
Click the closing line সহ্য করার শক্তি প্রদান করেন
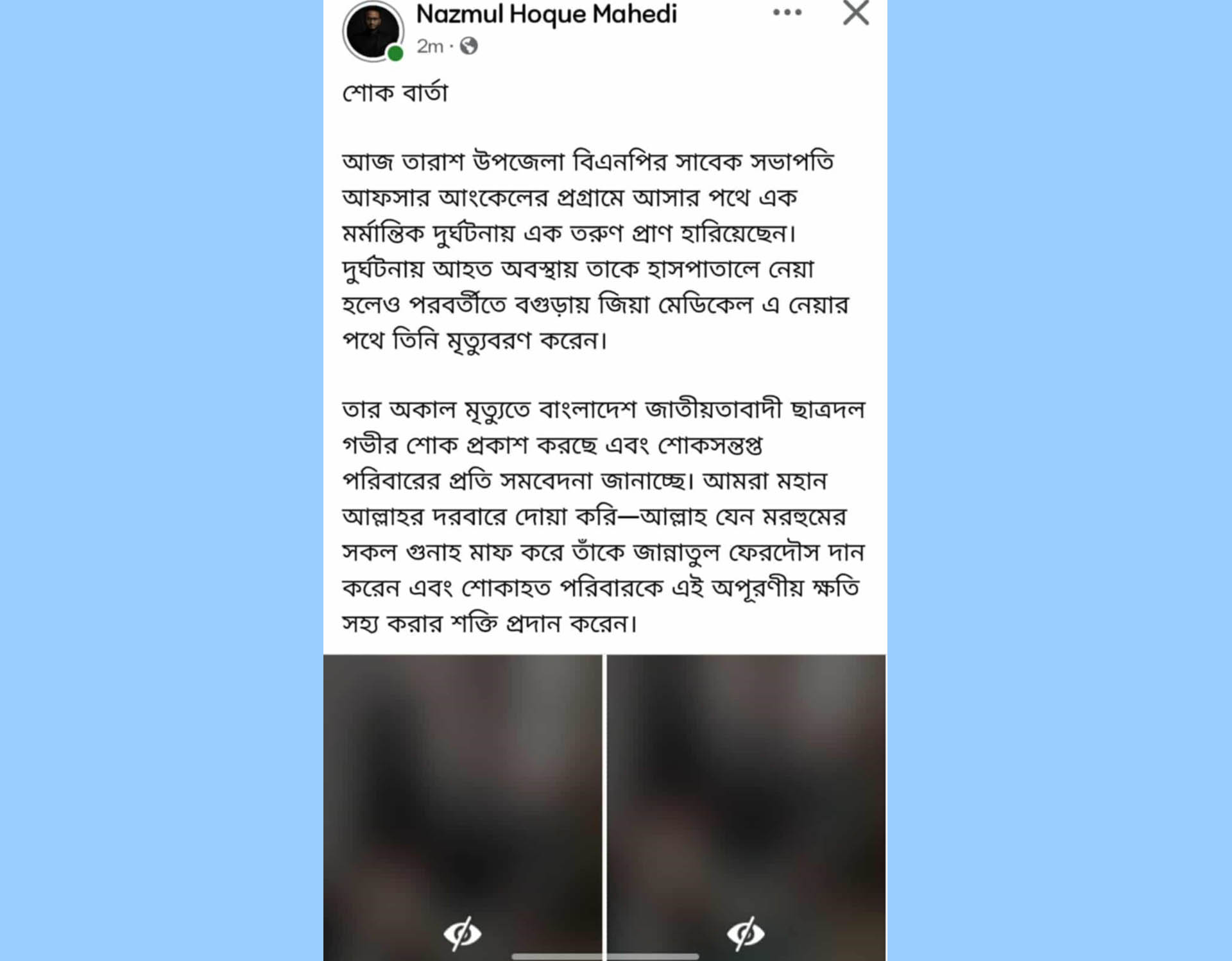pyautogui.click(x=490, y=624)
